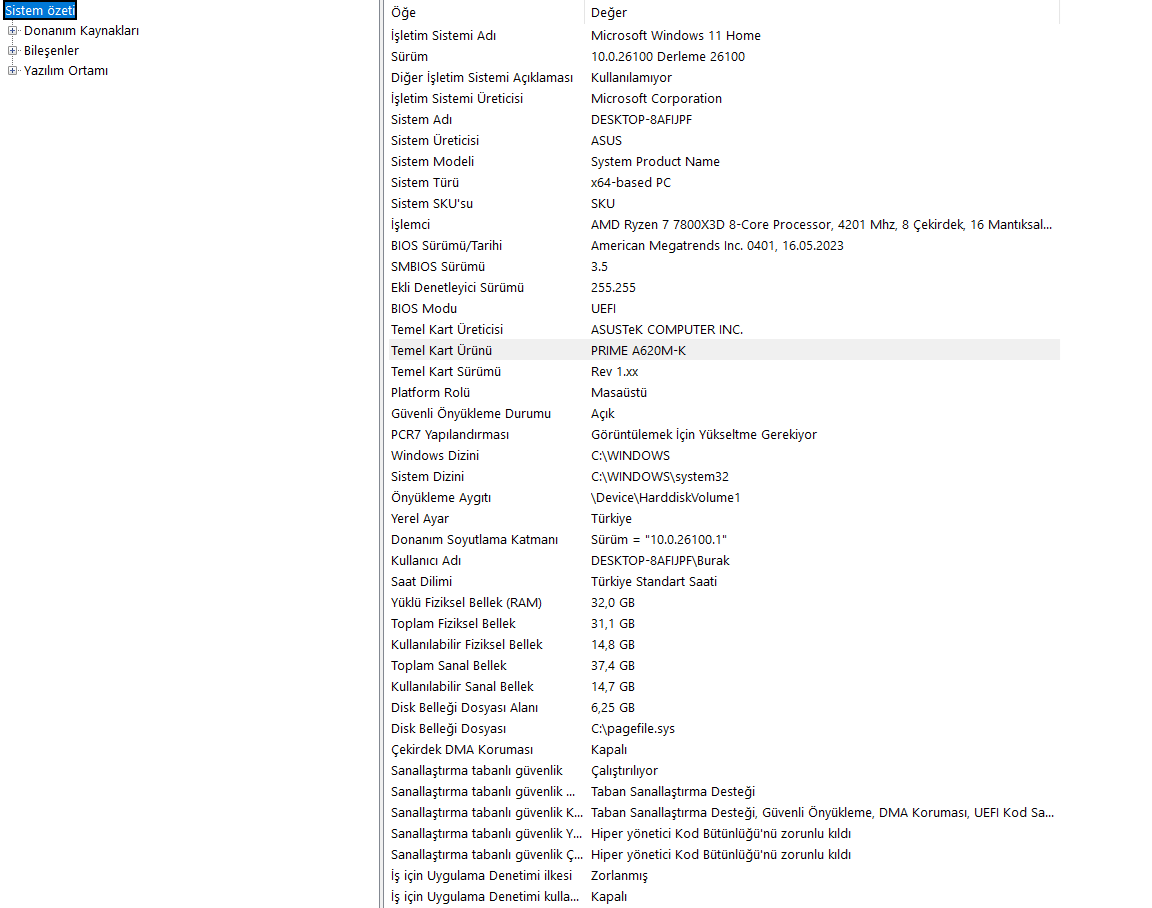Click the ASUS manufacturer value
Viewport: 1152px width, 908px height.
coord(606,140)
